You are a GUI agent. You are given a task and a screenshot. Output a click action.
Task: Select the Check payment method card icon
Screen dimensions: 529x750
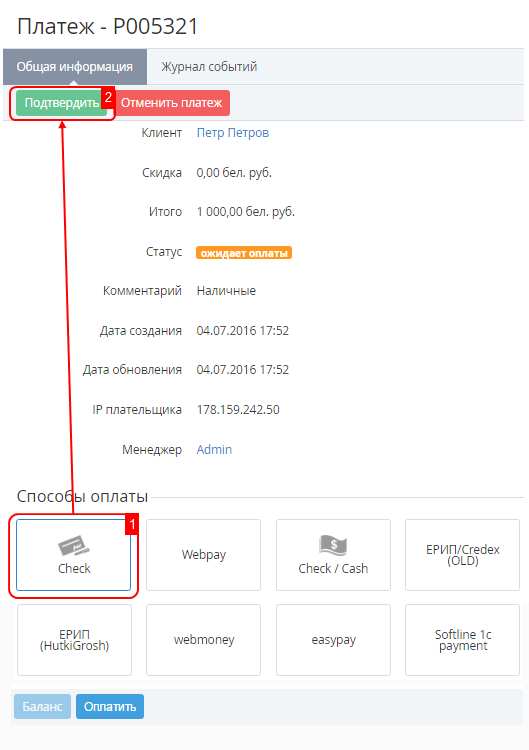pos(74,546)
